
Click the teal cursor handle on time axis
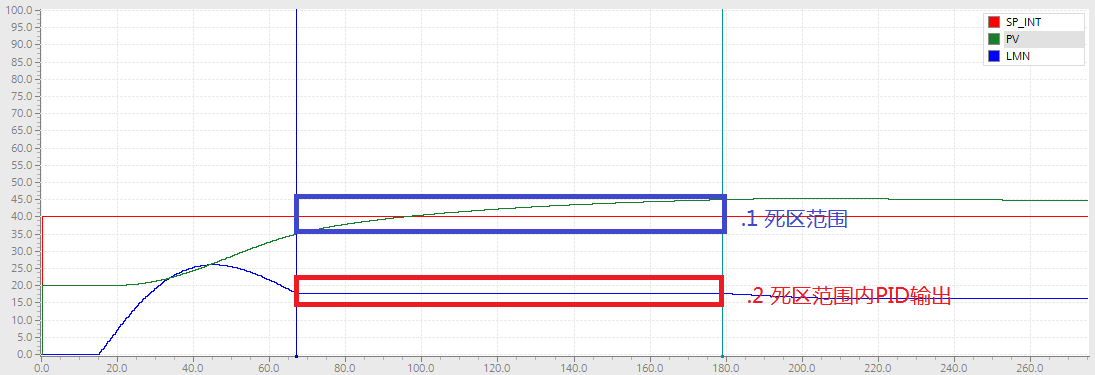click(722, 355)
